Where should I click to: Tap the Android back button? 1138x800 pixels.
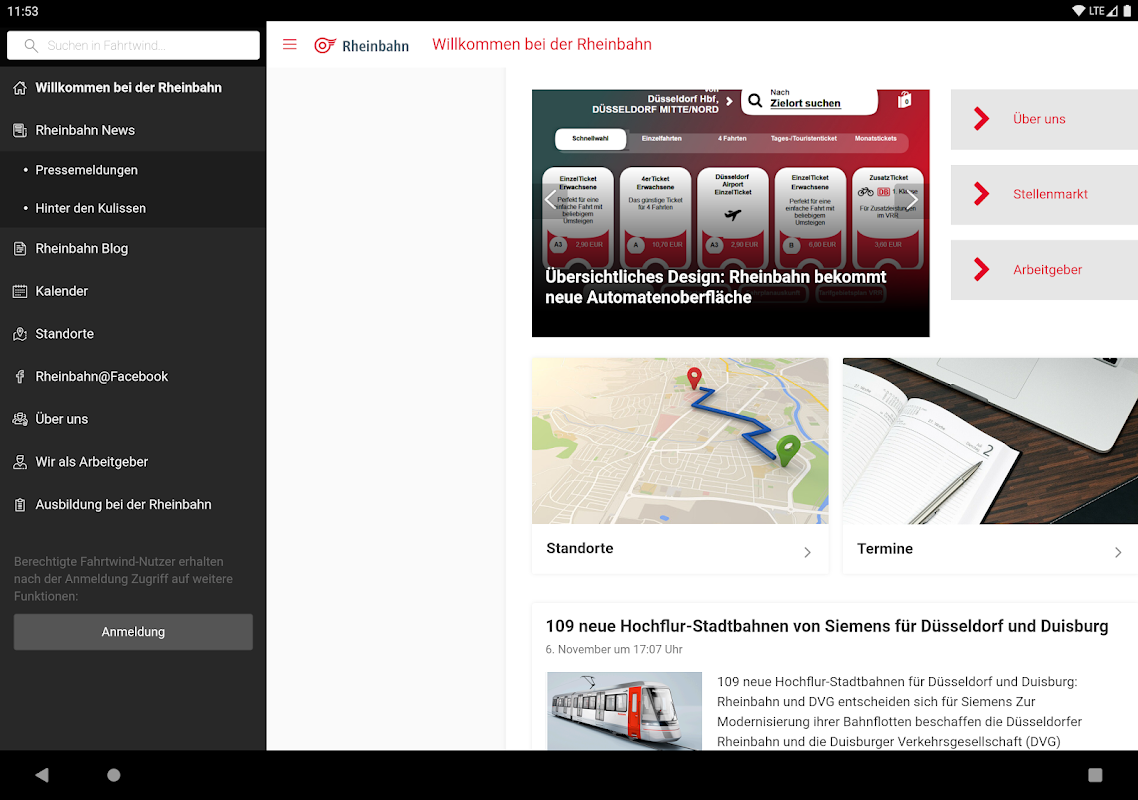(41, 775)
